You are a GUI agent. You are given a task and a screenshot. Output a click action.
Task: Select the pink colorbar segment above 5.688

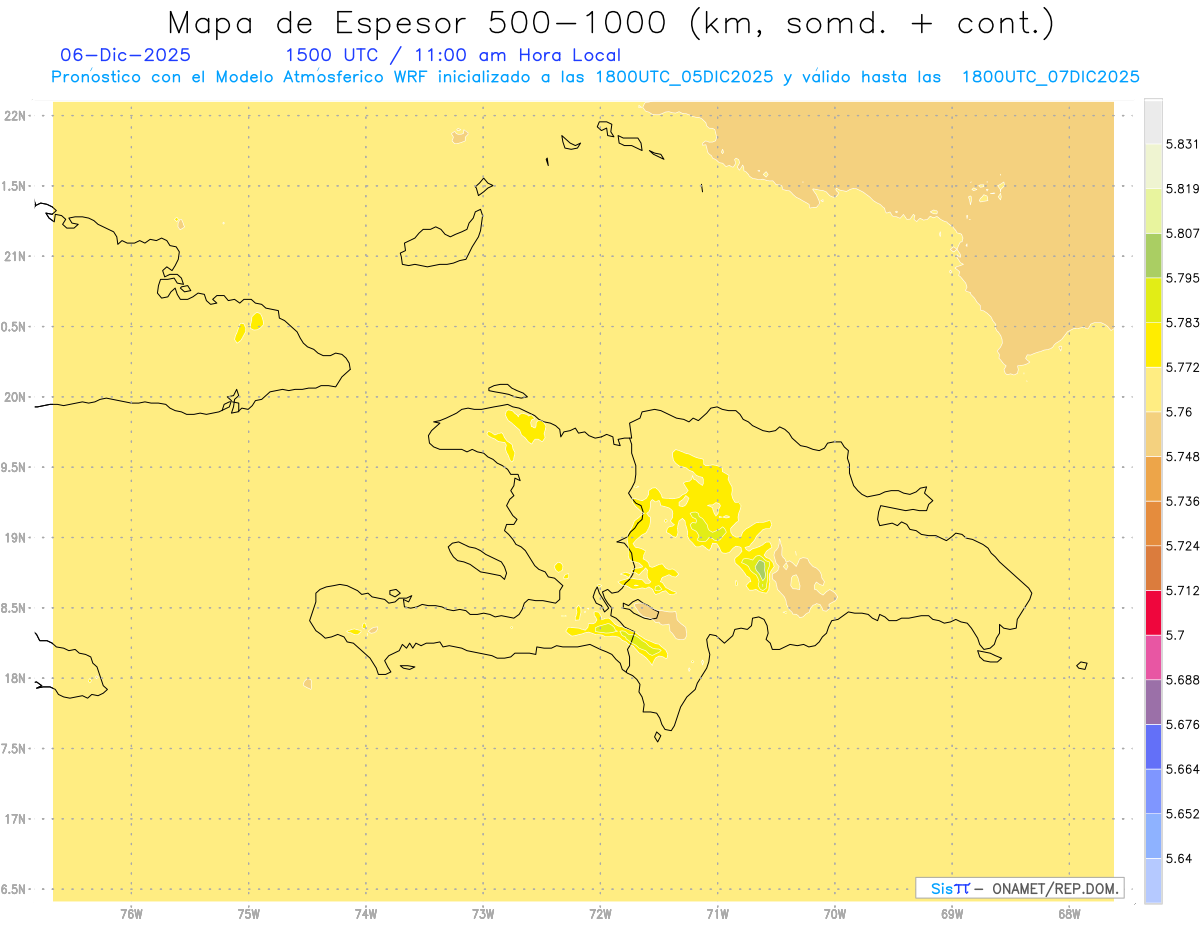coord(1153,657)
